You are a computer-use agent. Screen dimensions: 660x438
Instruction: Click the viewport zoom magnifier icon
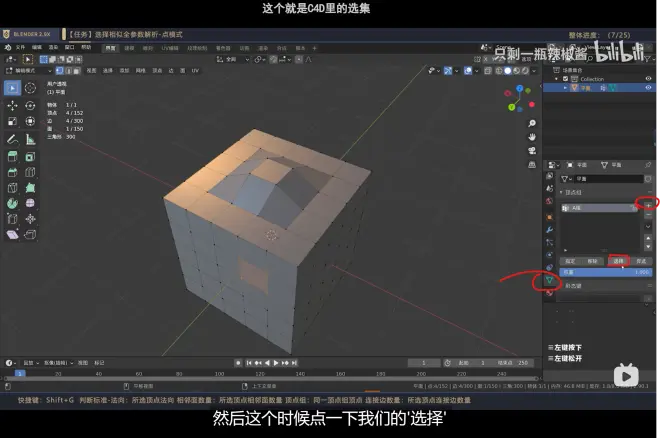pos(532,123)
